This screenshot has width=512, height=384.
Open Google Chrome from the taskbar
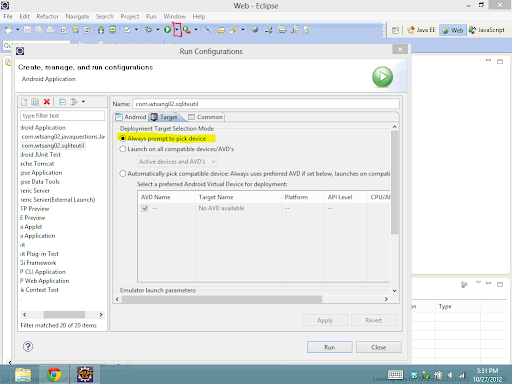click(54, 375)
